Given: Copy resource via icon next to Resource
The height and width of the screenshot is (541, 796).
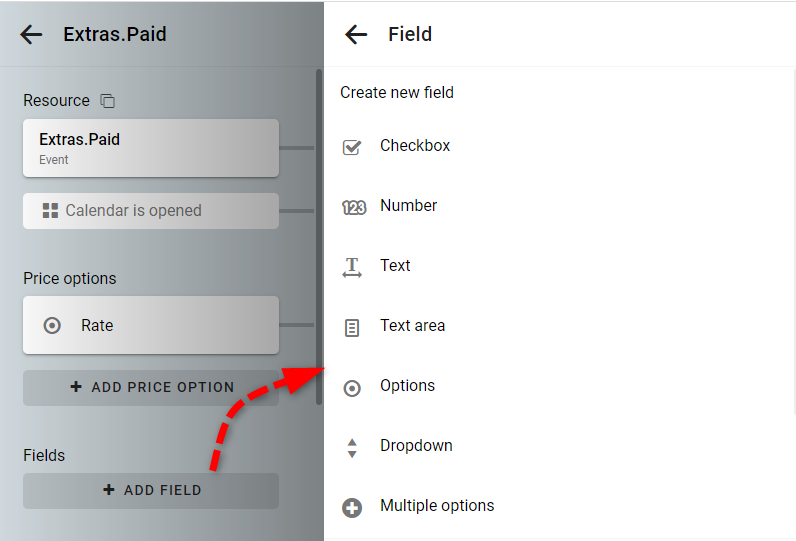Looking at the screenshot, I should [108, 101].
